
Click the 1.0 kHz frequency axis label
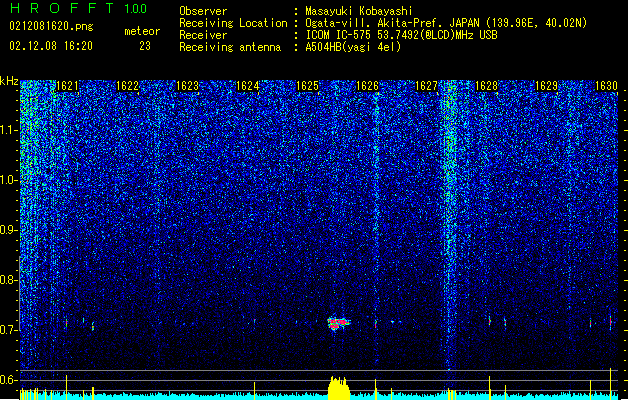(x=8, y=180)
